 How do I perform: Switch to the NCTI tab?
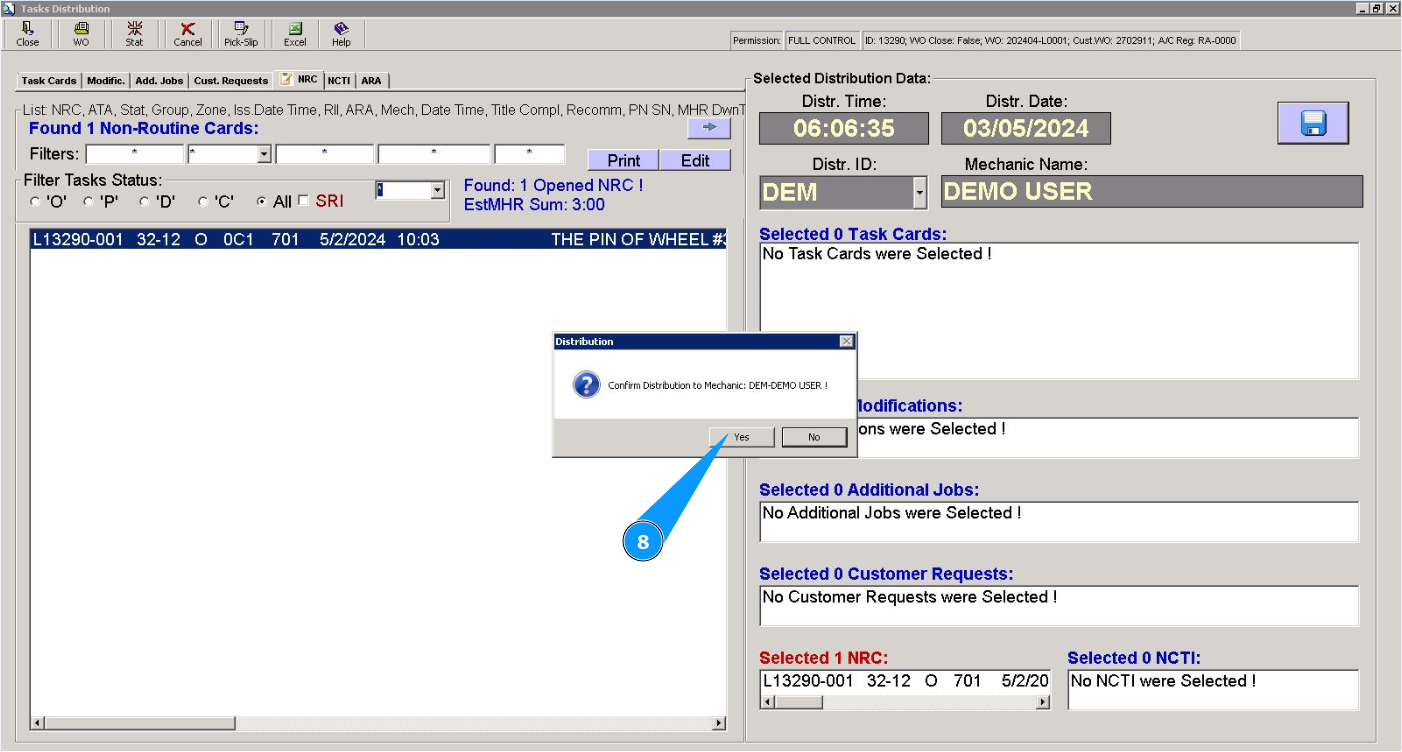pos(339,81)
